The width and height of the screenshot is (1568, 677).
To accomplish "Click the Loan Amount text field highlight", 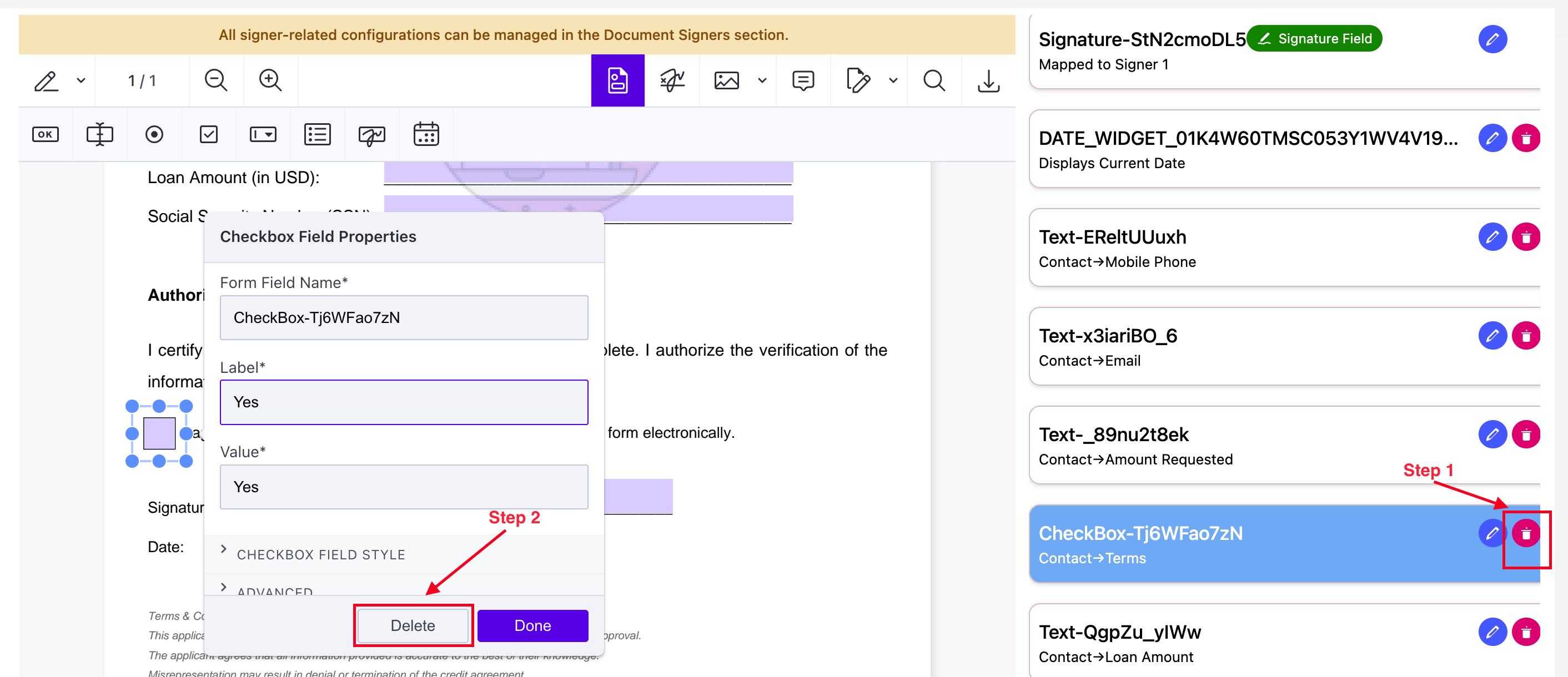I will [x=588, y=173].
